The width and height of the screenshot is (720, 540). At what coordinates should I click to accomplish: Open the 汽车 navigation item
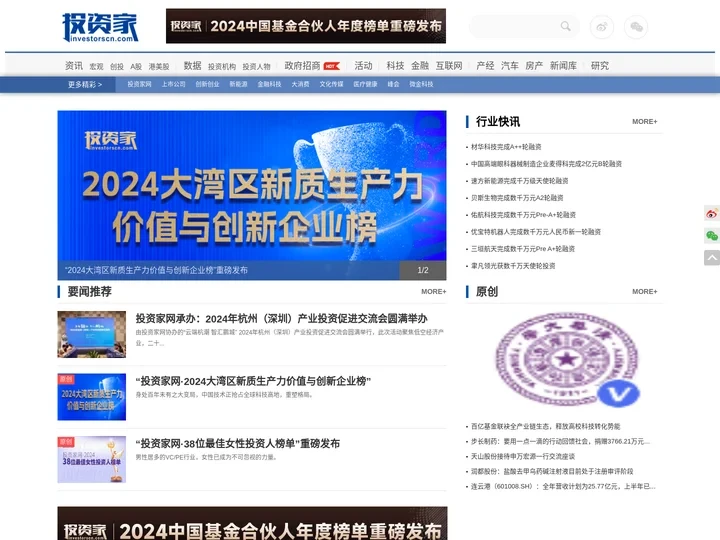coord(510,66)
